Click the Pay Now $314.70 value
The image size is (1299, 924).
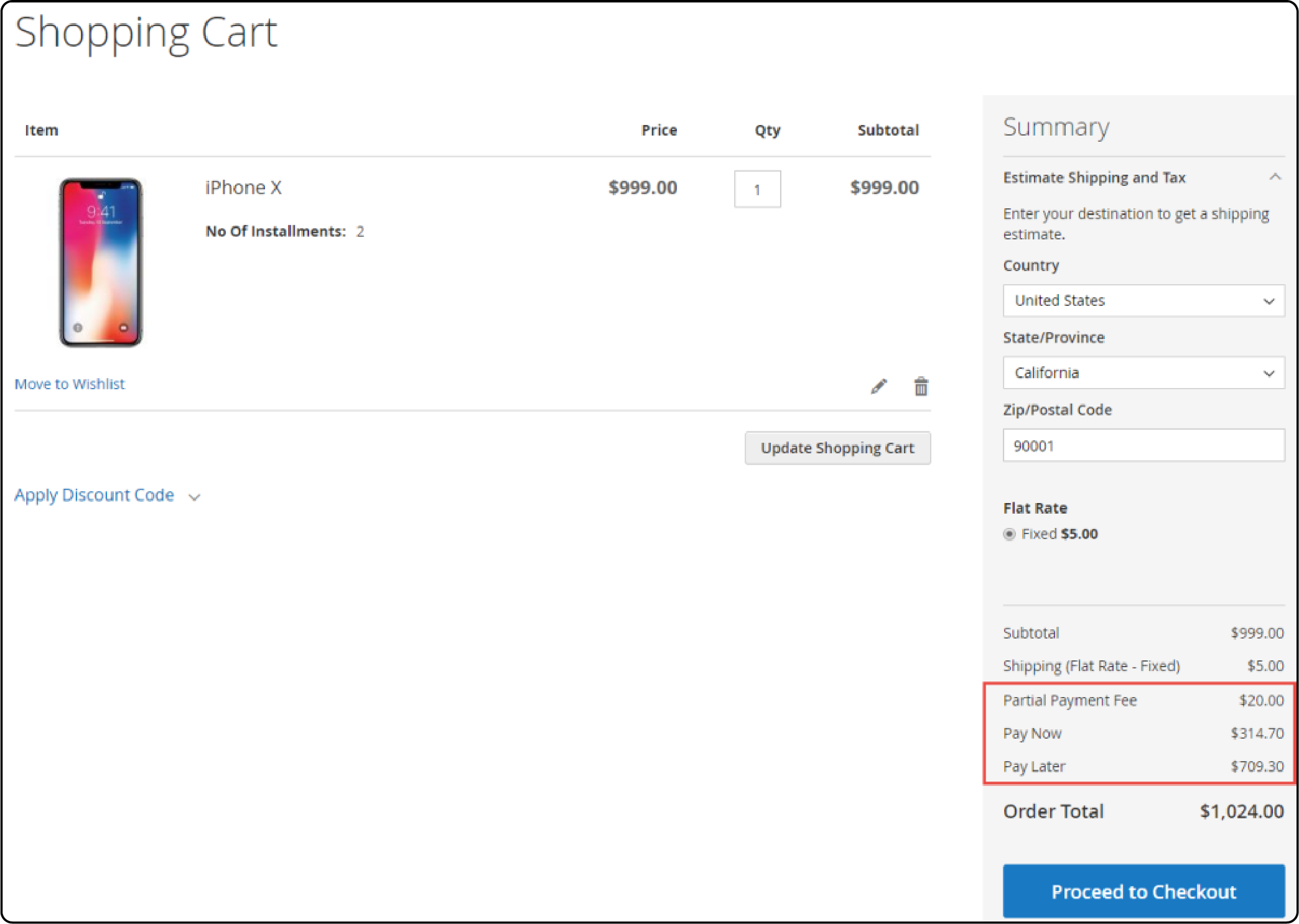[1257, 734]
